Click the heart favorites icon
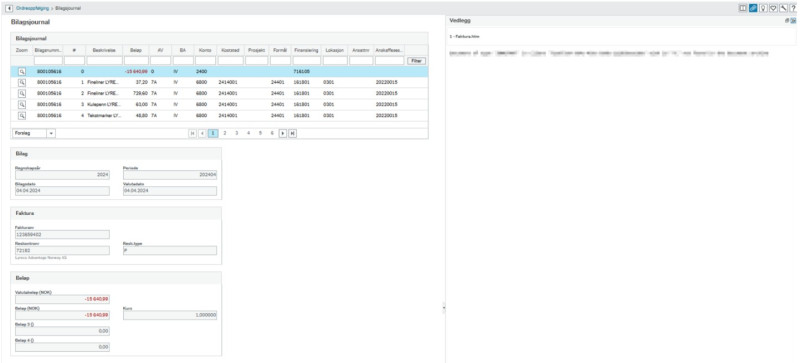The width and height of the screenshot is (800, 363). click(x=773, y=8)
